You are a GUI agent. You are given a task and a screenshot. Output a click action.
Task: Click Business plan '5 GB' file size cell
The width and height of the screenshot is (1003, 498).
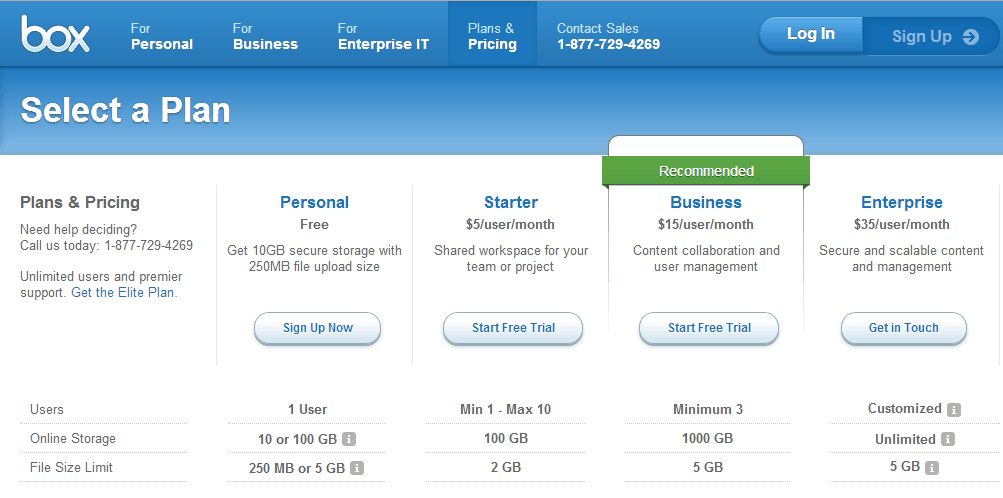click(x=707, y=468)
